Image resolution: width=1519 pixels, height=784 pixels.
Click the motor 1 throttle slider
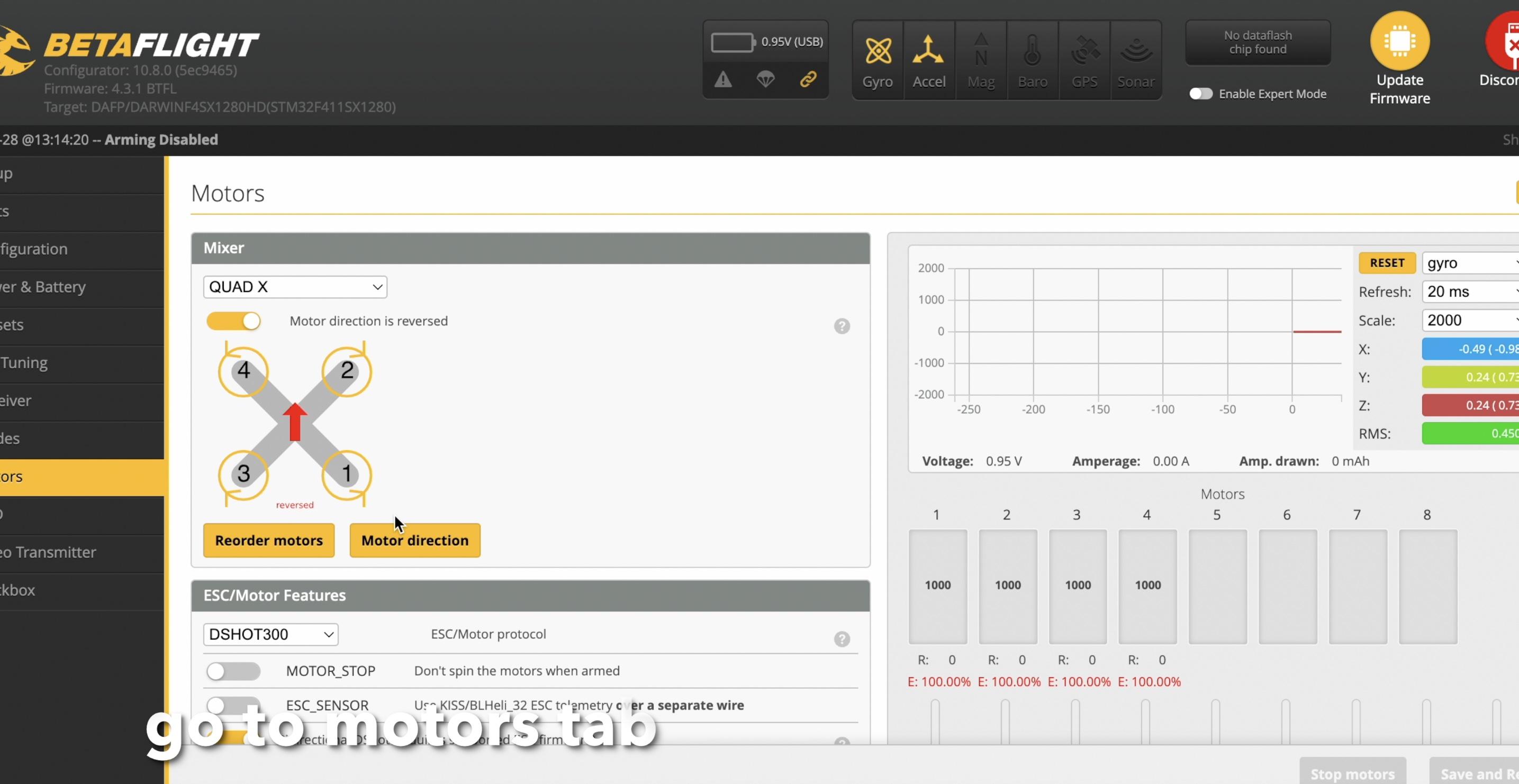(935, 722)
